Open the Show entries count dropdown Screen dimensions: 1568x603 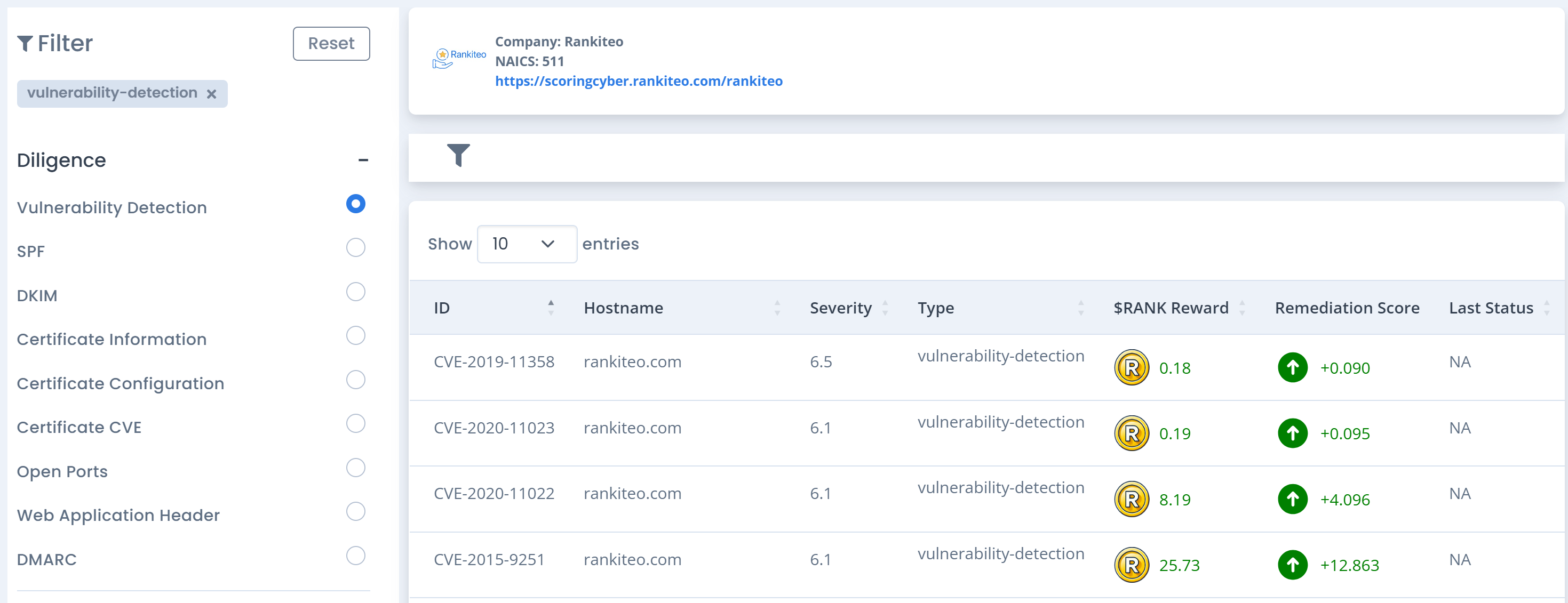pyautogui.click(x=526, y=244)
